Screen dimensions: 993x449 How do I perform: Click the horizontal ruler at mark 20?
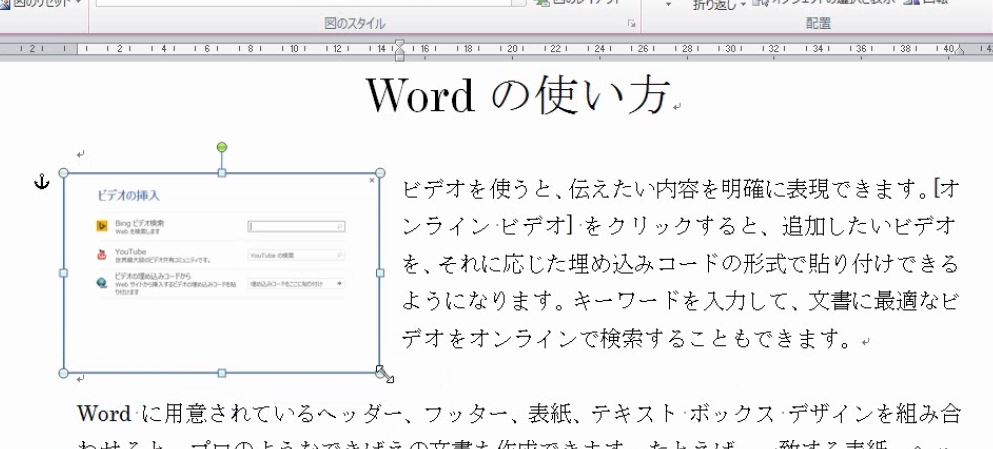512,49
